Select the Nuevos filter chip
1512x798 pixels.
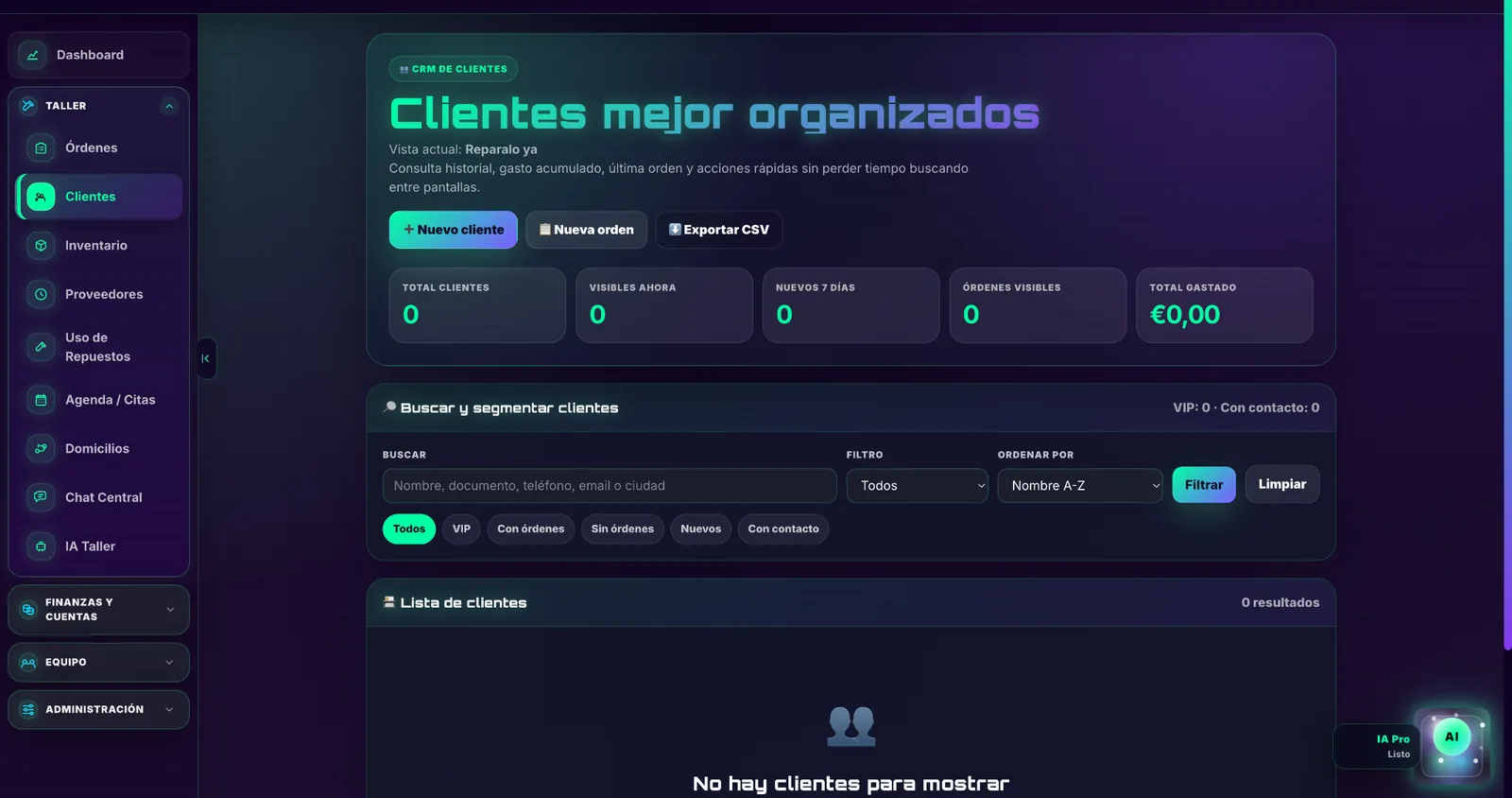tap(701, 529)
